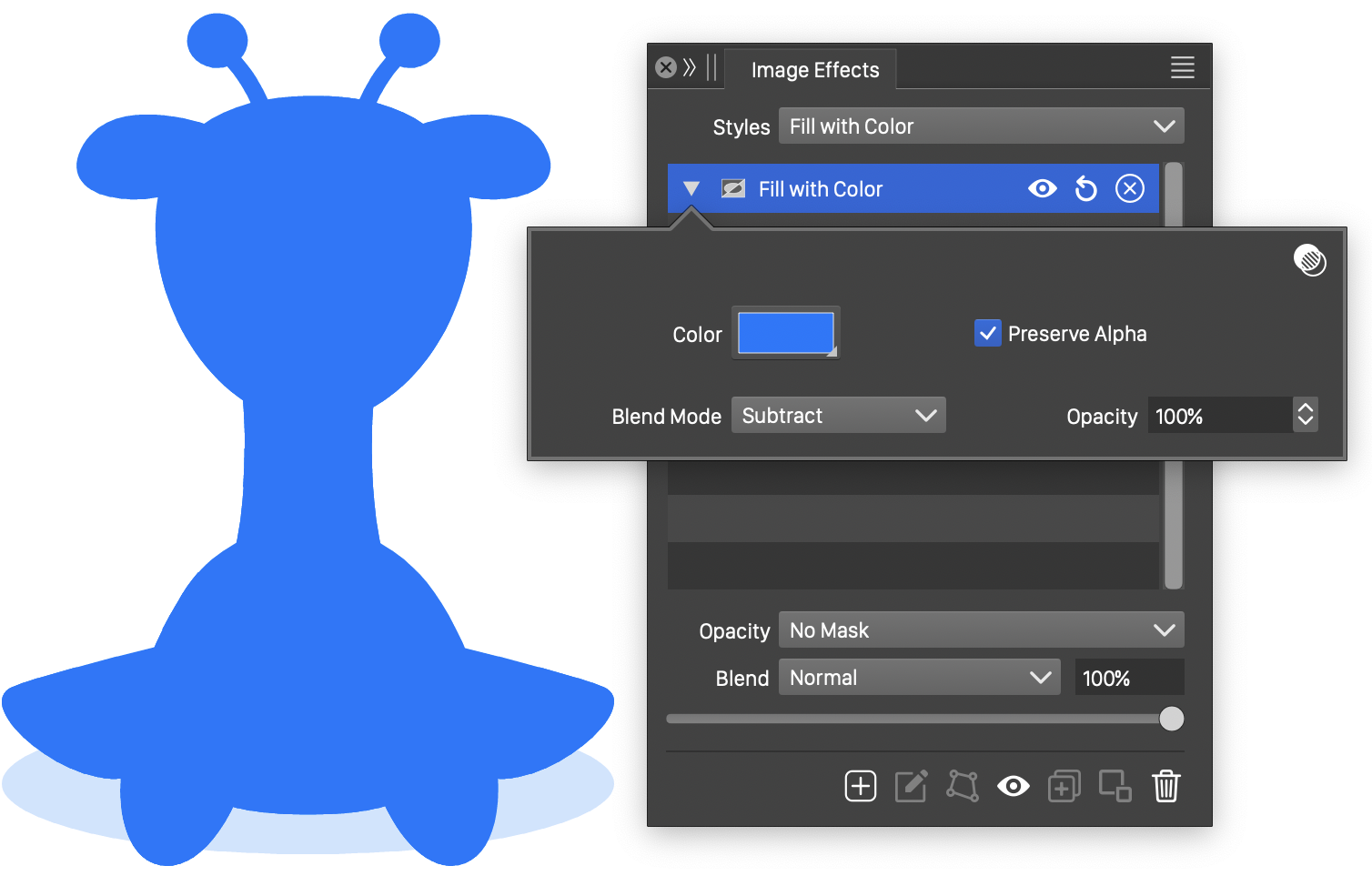The image size is (1372, 886).
Task: Open the Blend Mode Subtract dropdown
Action: point(838,416)
